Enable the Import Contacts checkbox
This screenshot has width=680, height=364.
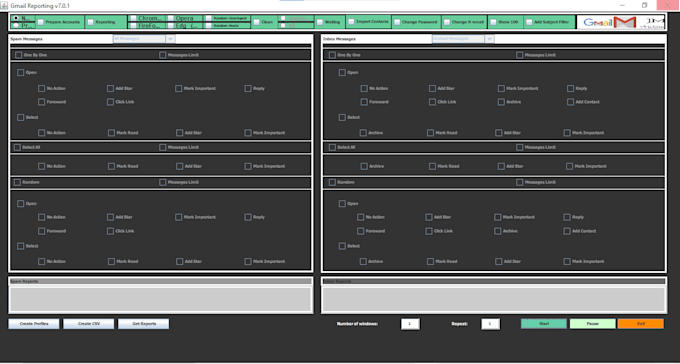pos(351,21)
